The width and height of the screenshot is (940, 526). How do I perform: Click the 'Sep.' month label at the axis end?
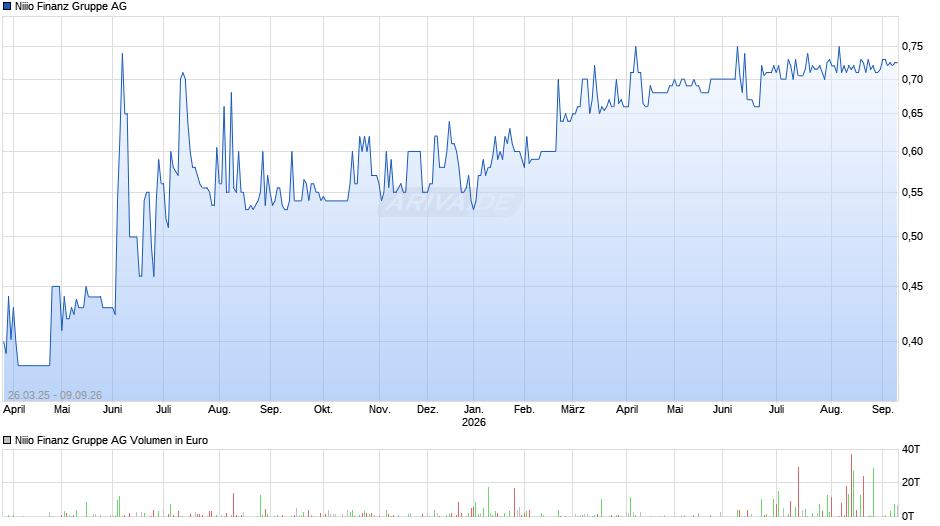(x=882, y=410)
